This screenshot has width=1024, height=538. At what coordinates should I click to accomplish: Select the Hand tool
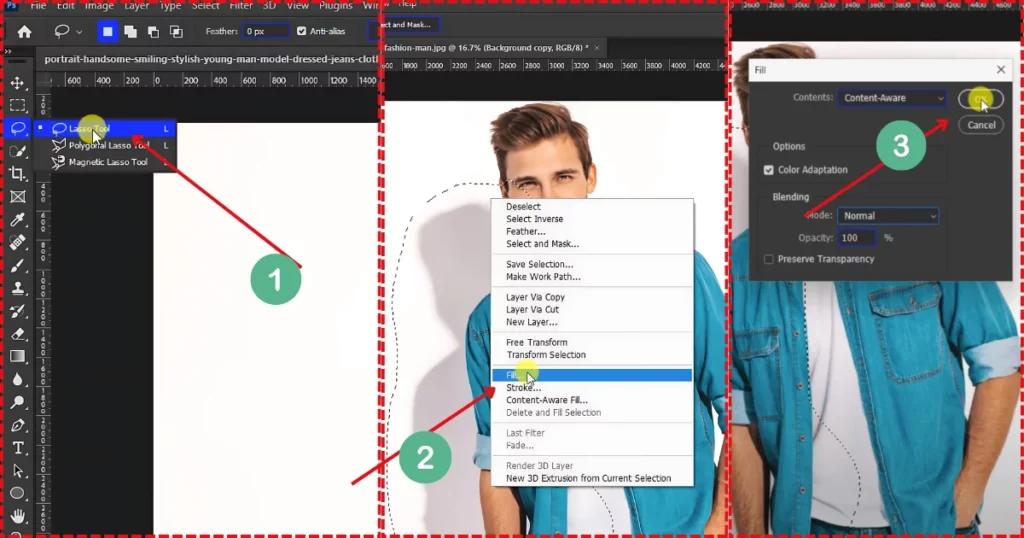tap(18, 516)
